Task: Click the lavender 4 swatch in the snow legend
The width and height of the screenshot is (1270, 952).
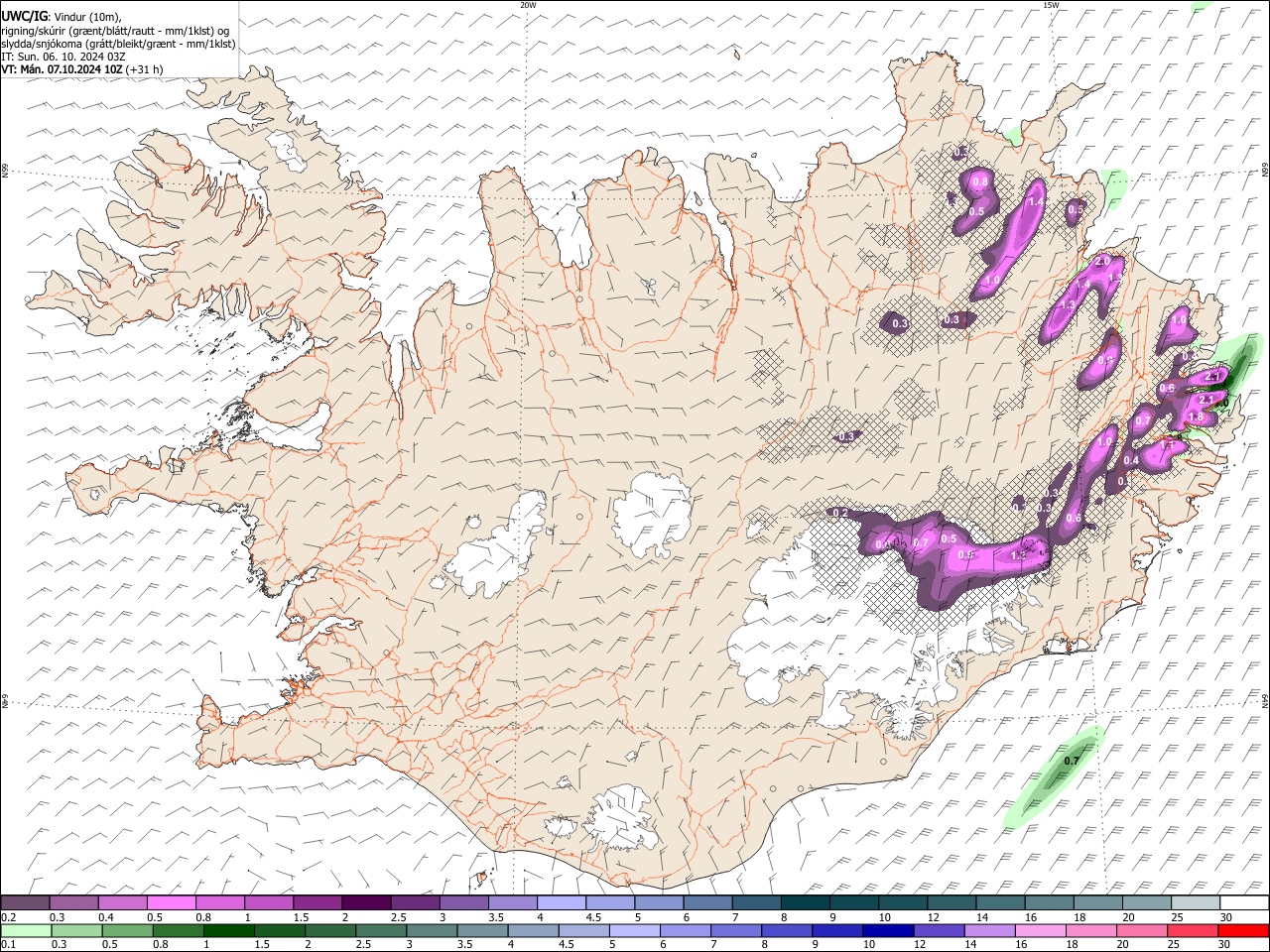Action: [x=562, y=903]
